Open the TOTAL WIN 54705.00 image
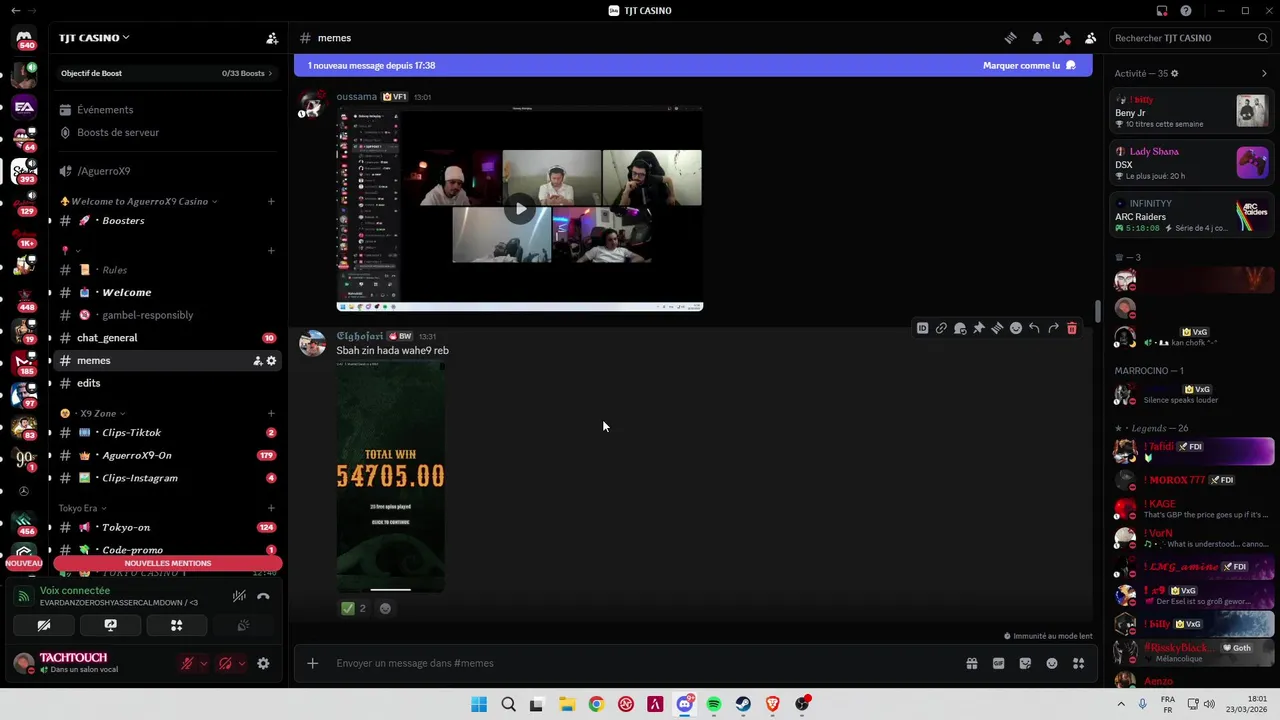Screen dimensions: 1280x720 [390, 476]
